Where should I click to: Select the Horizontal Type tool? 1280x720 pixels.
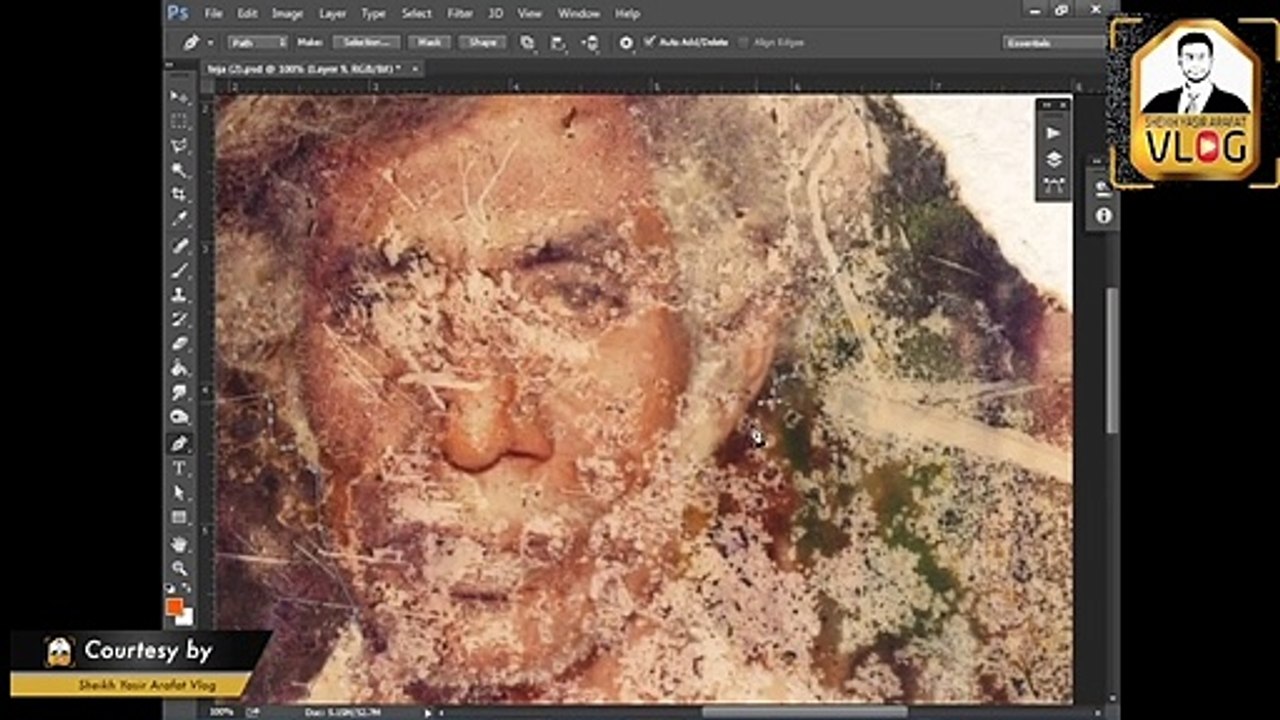pyautogui.click(x=179, y=468)
